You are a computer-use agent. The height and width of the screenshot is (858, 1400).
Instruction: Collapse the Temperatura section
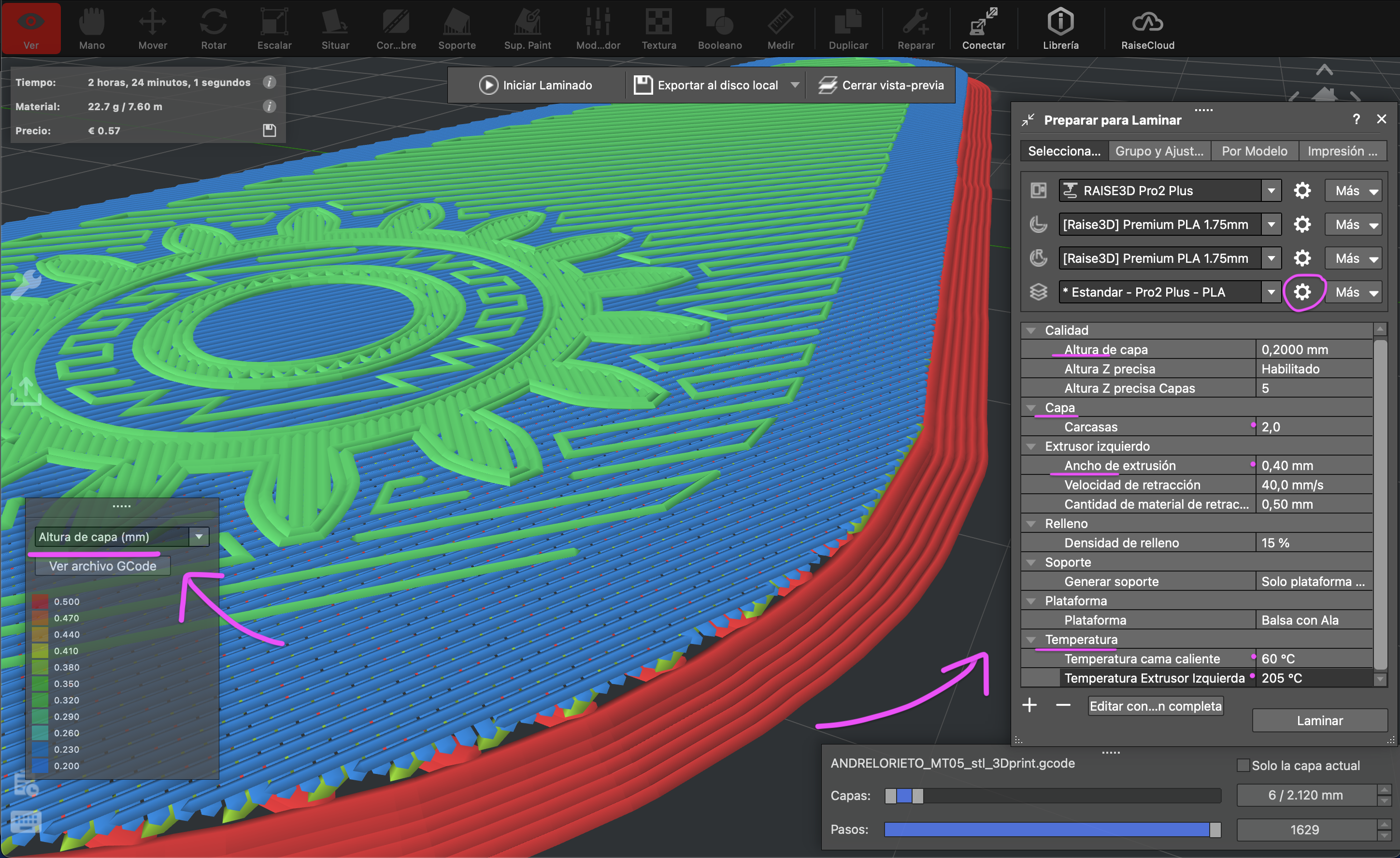[1031, 640]
